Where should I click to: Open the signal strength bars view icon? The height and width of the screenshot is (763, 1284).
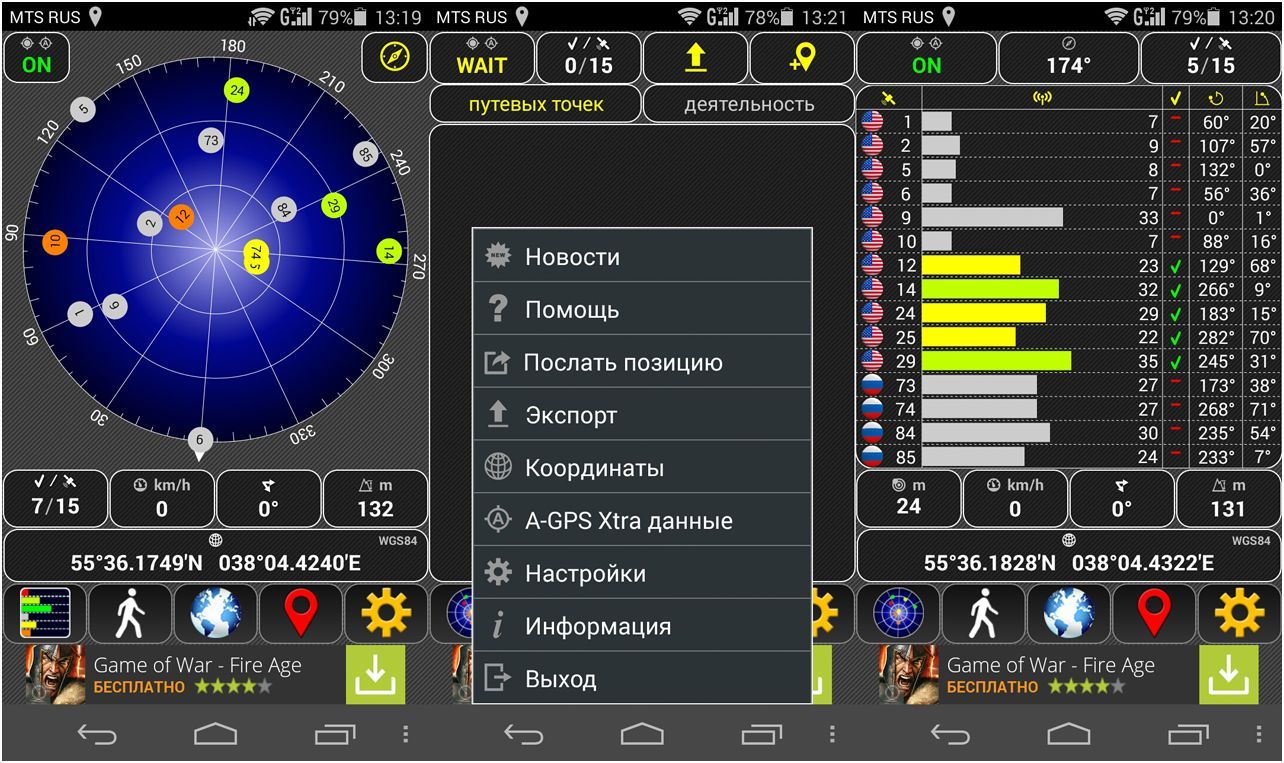[x=45, y=613]
